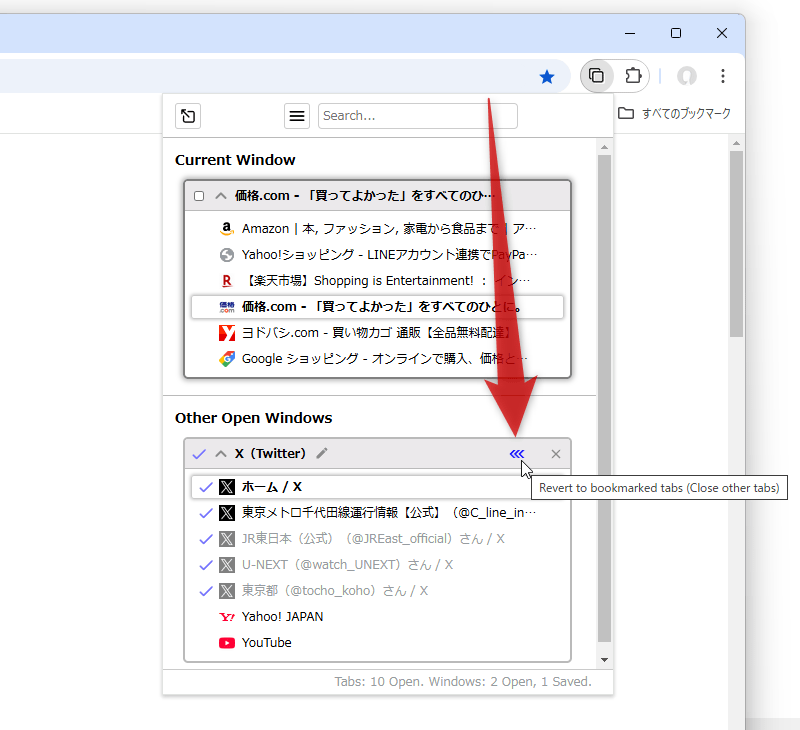This screenshot has width=800, height=730.
Task: Toggle bookmark check for ホーム / X
Action: [206, 487]
